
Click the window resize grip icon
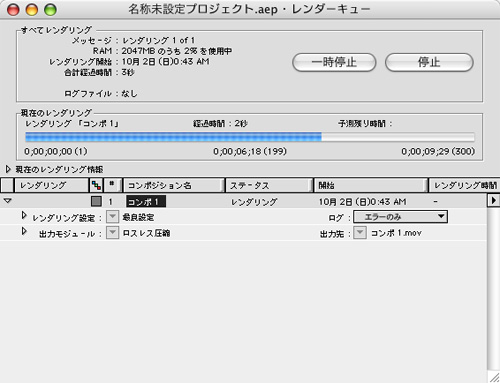[494, 377]
